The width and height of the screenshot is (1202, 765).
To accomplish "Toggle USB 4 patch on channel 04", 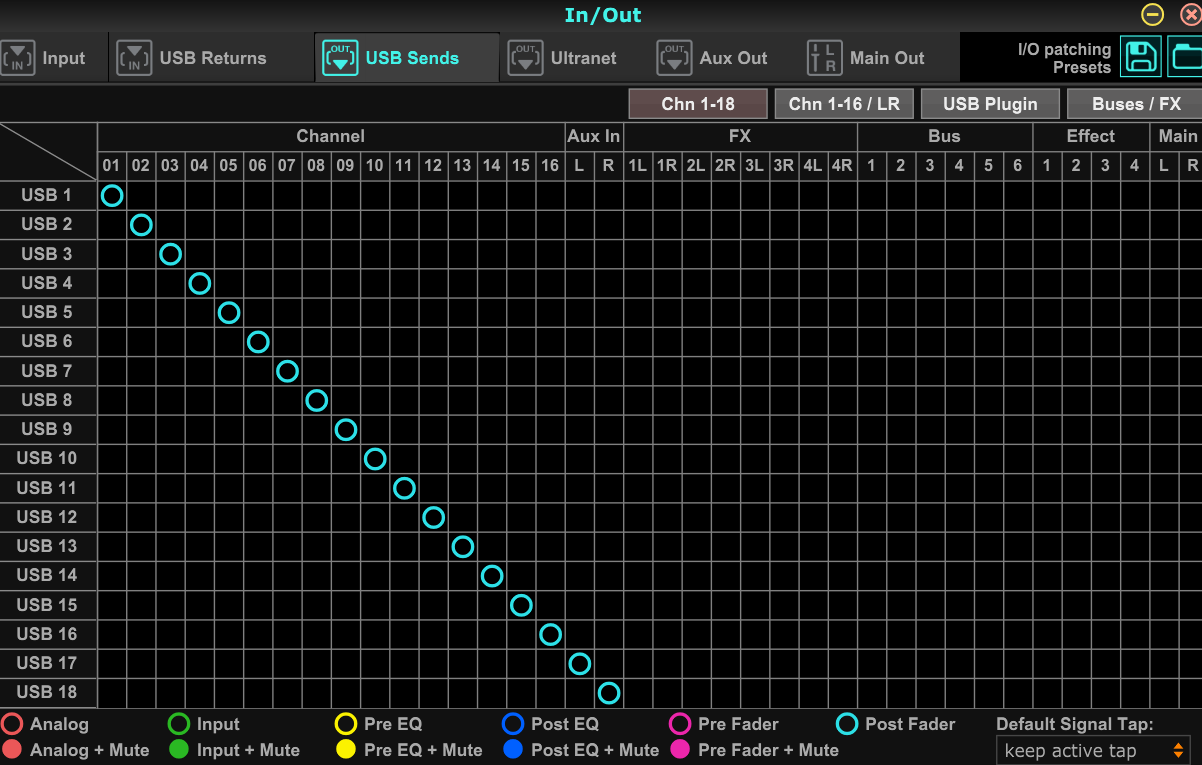I will pos(199,283).
